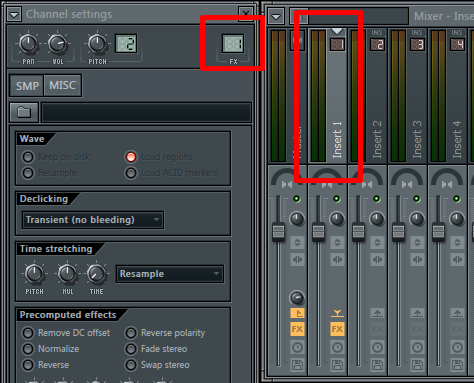Viewport: 474px width, 383px height.
Task: Open sample file browser folder icon
Action: tap(24, 112)
